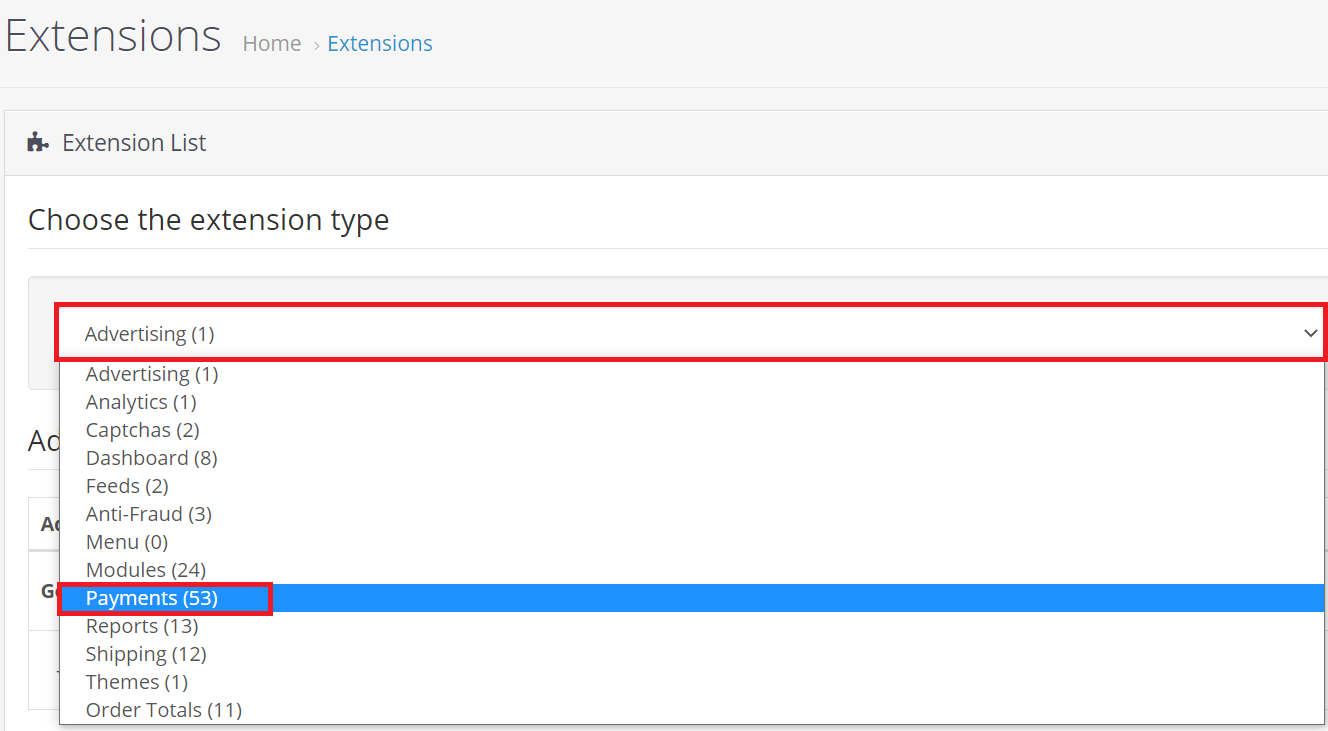The height and width of the screenshot is (731, 1328).
Task: Select Shipping (12) from dropdown
Action: point(146,654)
